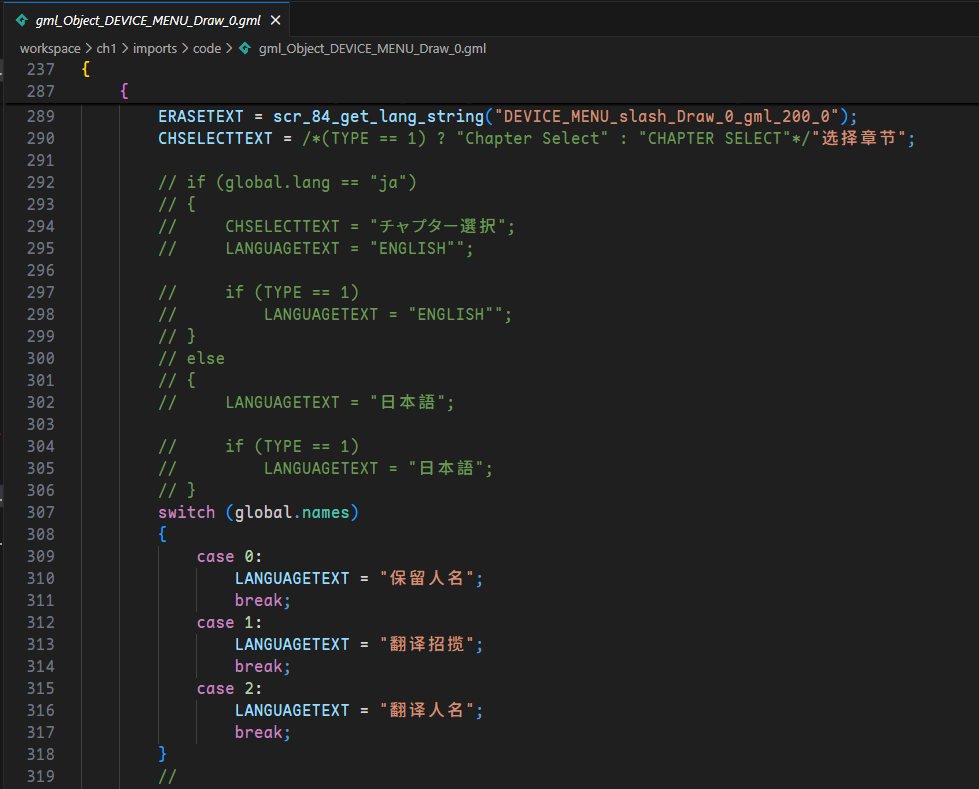Screen dimensions: 979x789
Task: Click LANGUAGETEXT on line 316
Action: tap(292, 710)
